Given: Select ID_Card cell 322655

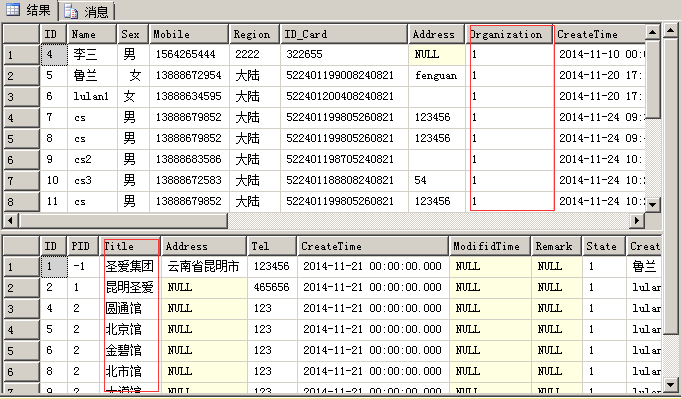Looking at the screenshot, I should (x=345, y=54).
